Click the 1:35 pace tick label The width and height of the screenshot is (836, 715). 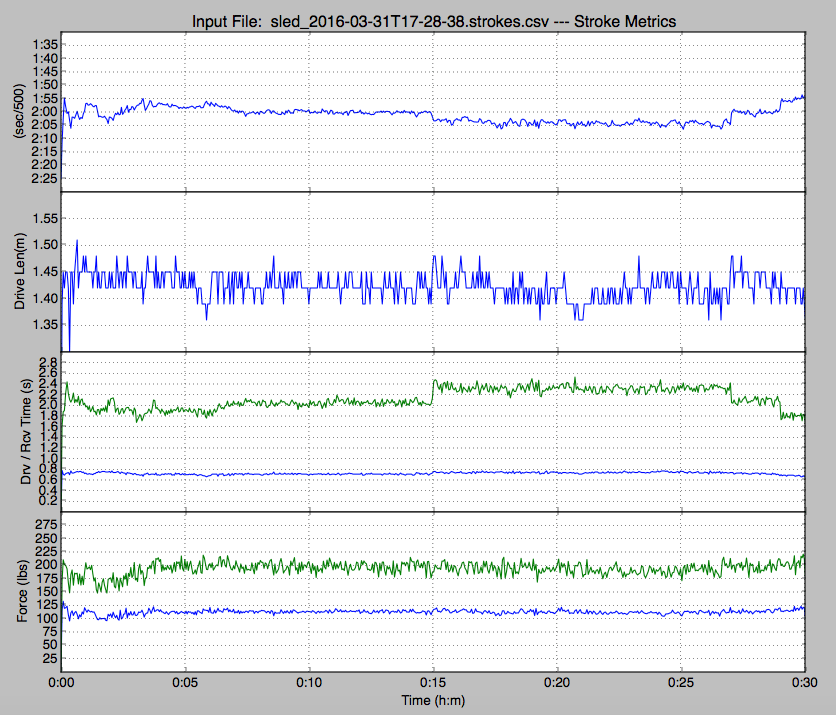[x=44, y=45]
